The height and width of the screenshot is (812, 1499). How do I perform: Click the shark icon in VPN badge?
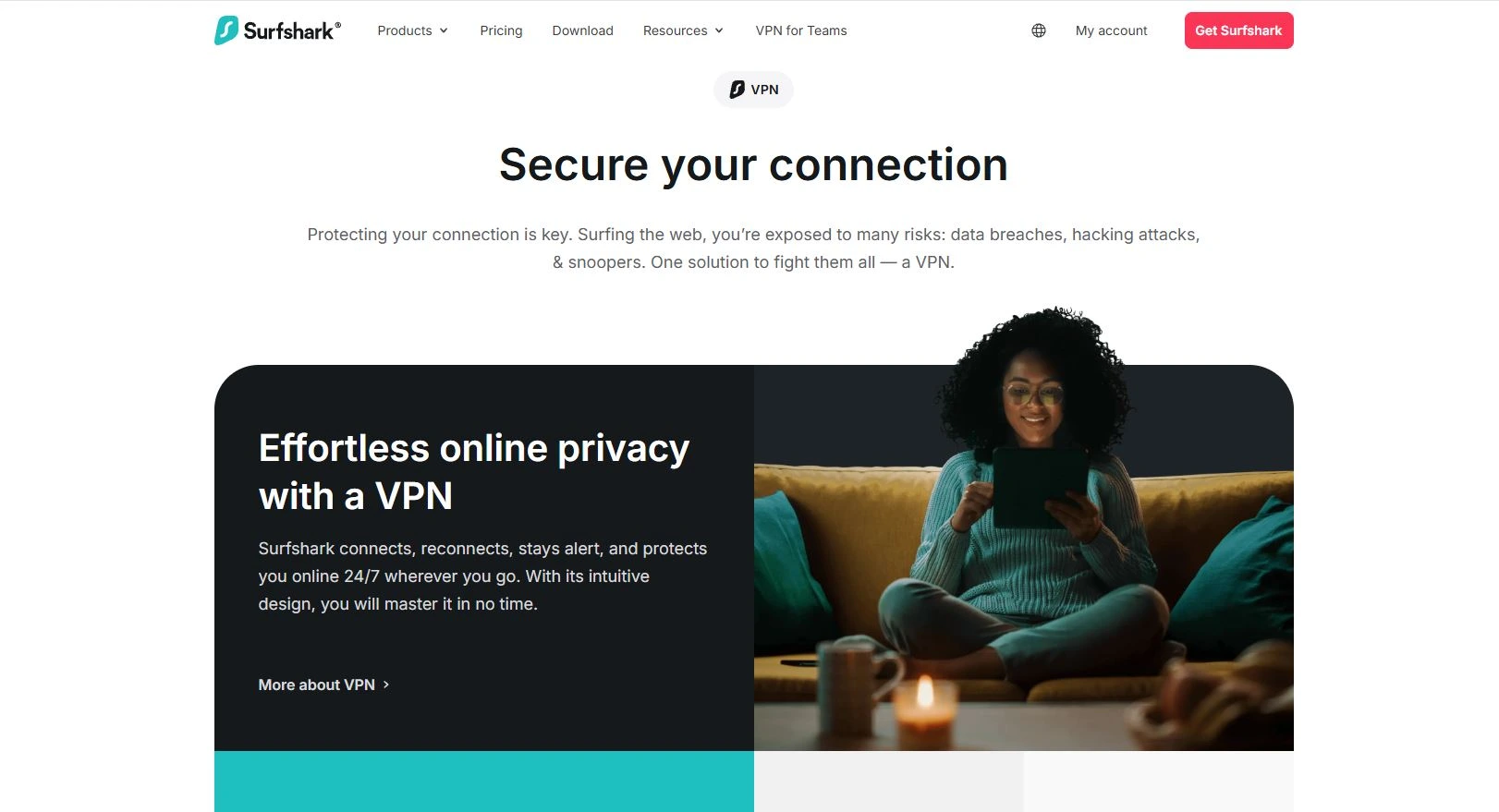(737, 90)
